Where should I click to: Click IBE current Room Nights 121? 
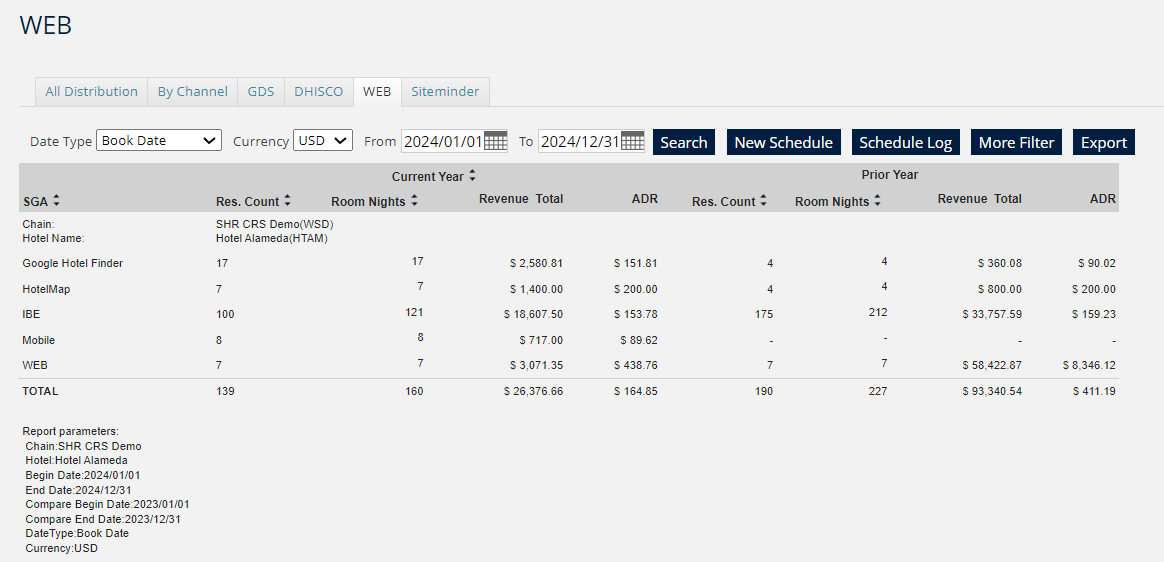point(414,312)
